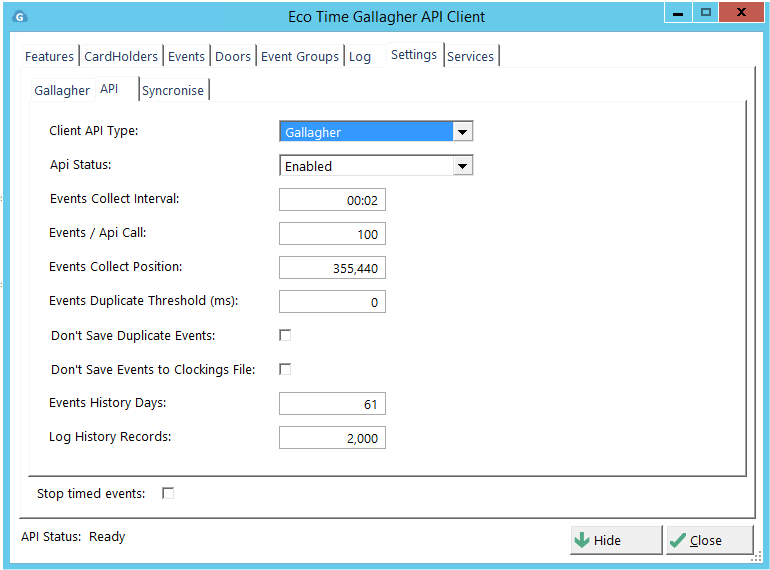Image resolution: width=770 pixels, height=570 pixels.
Task: Click the 'Client API Type:' label
Action: pos(94,131)
